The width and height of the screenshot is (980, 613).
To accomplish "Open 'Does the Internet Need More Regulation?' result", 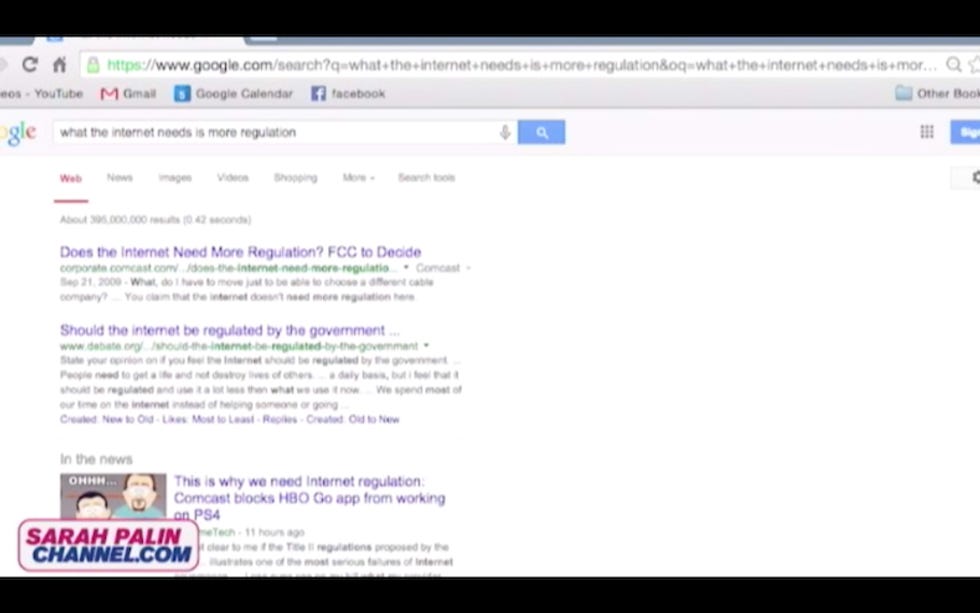I will [x=241, y=252].
